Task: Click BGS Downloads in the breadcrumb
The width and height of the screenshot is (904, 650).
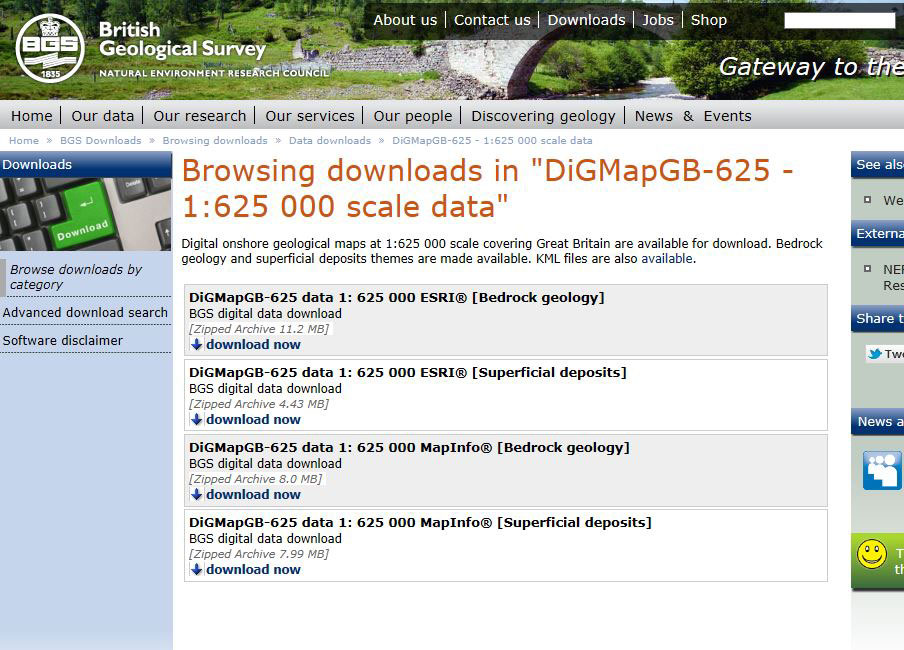Action: click(x=100, y=141)
